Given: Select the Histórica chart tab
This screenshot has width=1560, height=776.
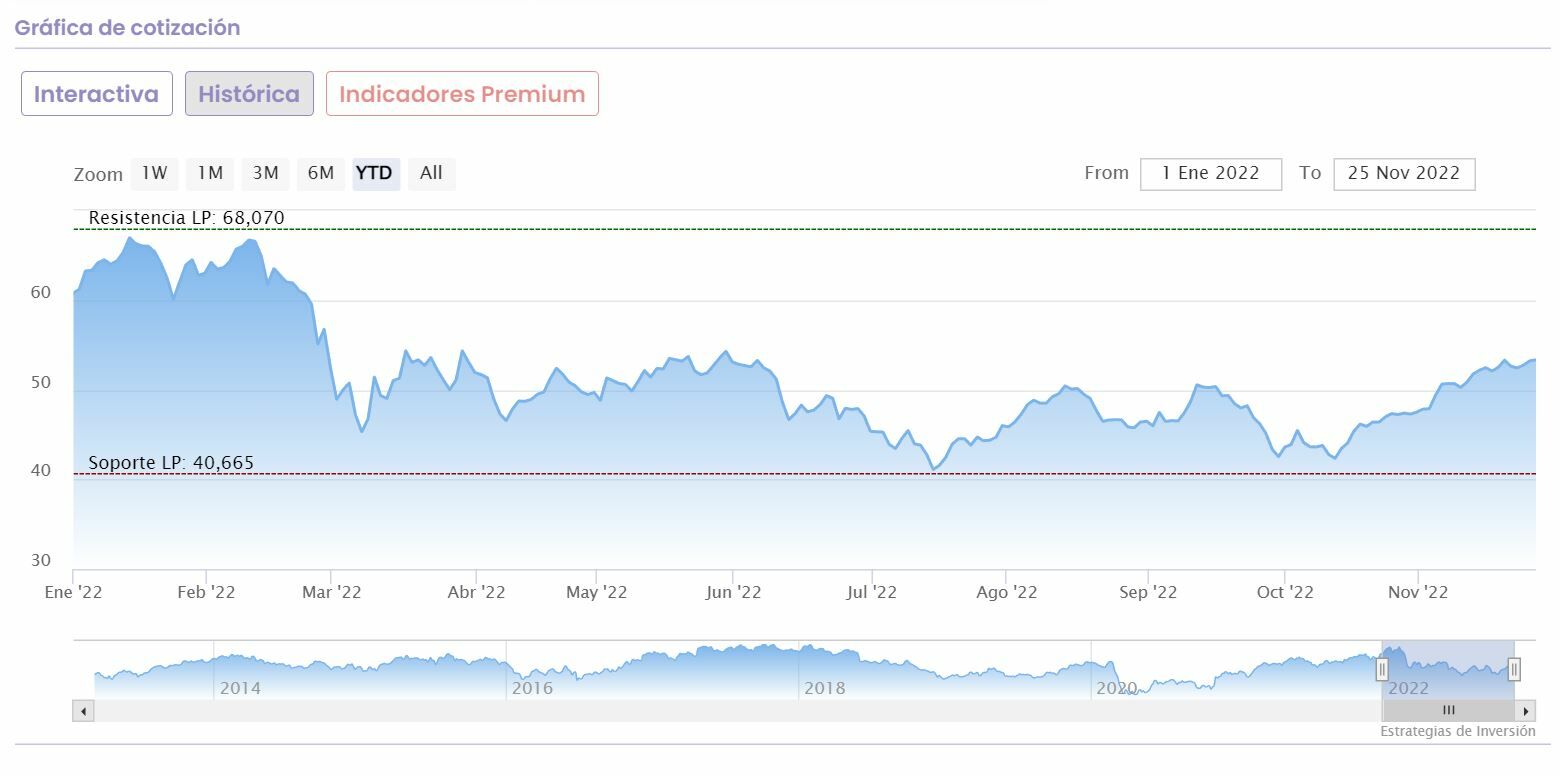Looking at the screenshot, I should (249, 94).
